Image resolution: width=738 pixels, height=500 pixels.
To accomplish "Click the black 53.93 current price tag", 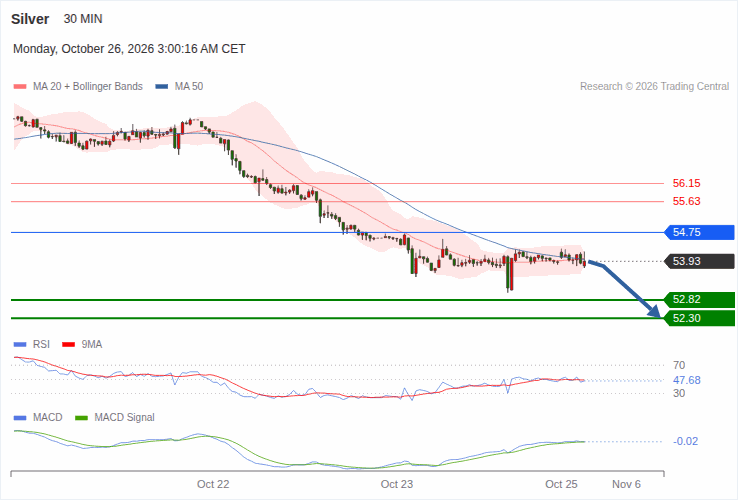I will tap(699, 261).
